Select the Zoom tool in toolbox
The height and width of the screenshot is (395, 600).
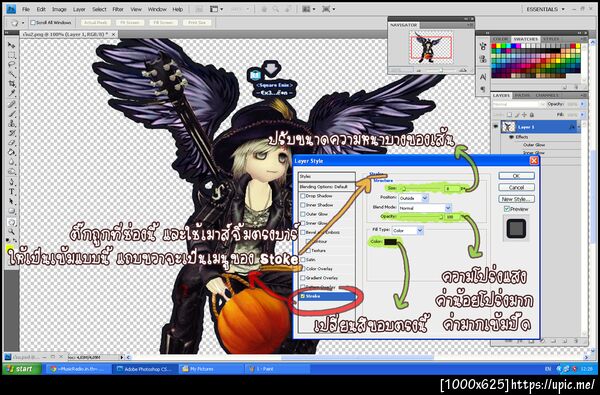point(12,232)
